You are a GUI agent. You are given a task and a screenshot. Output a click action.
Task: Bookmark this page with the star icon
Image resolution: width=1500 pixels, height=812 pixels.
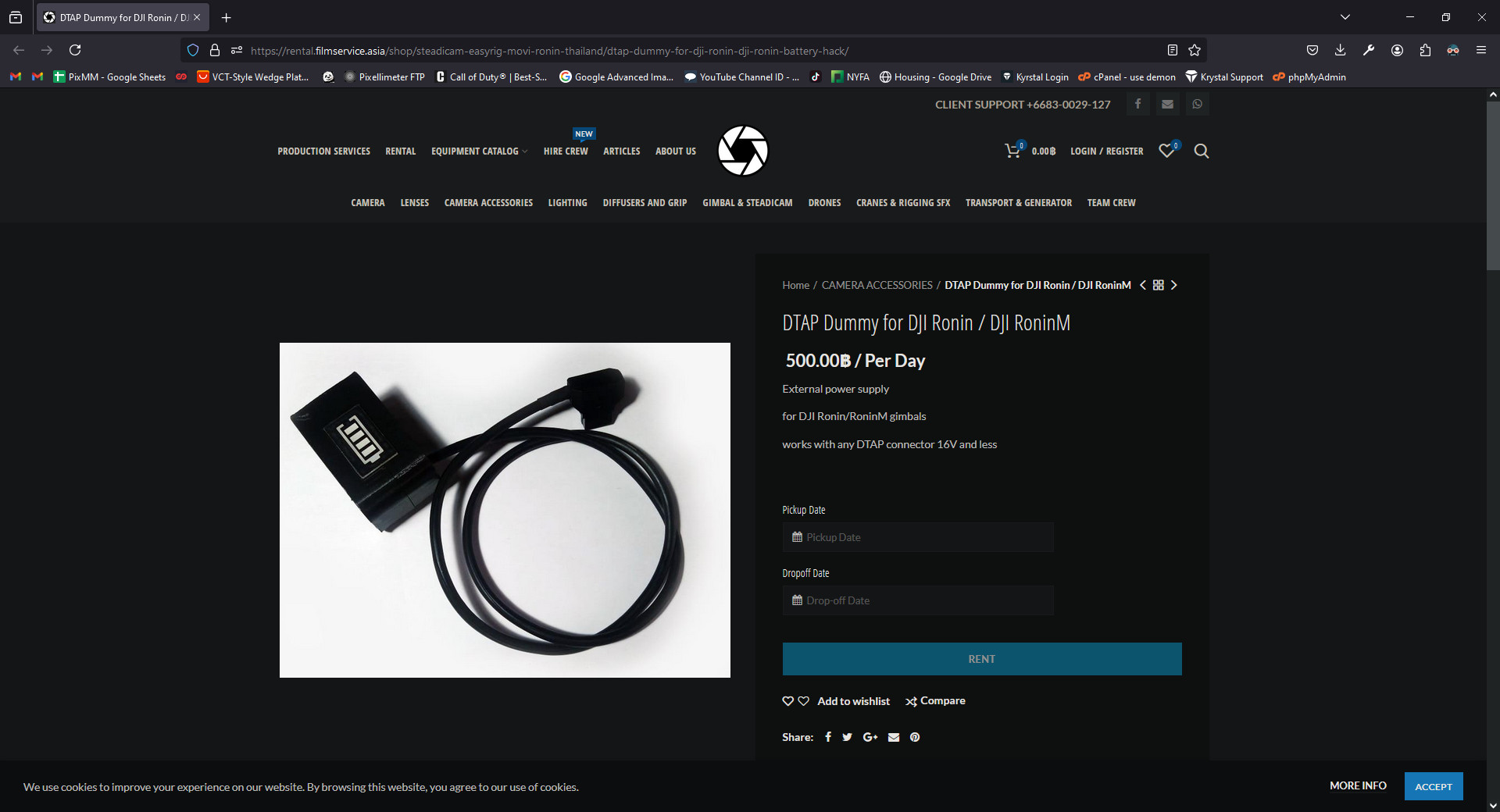point(1195,50)
